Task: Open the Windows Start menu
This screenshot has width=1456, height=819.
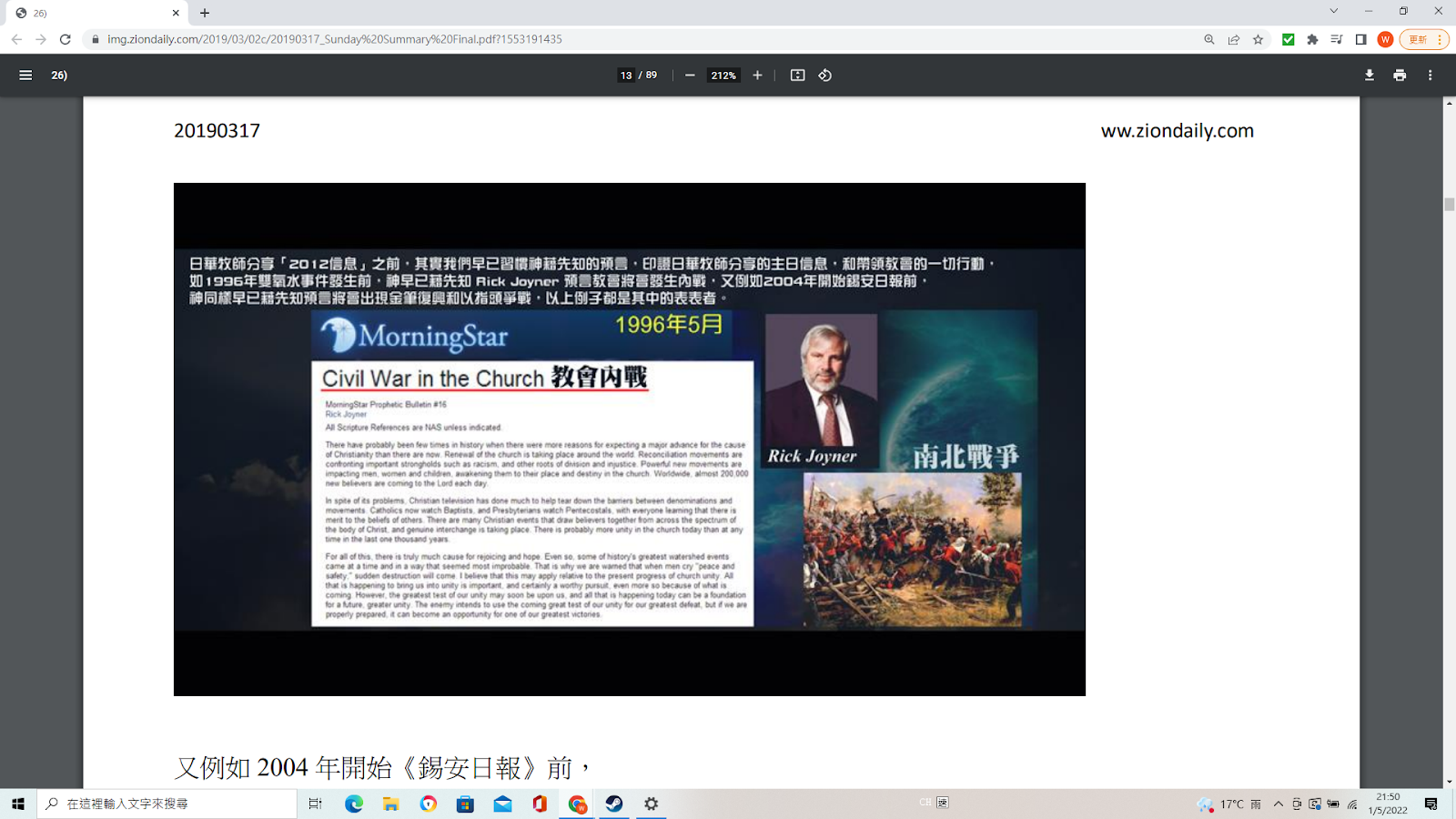Action: [x=17, y=804]
